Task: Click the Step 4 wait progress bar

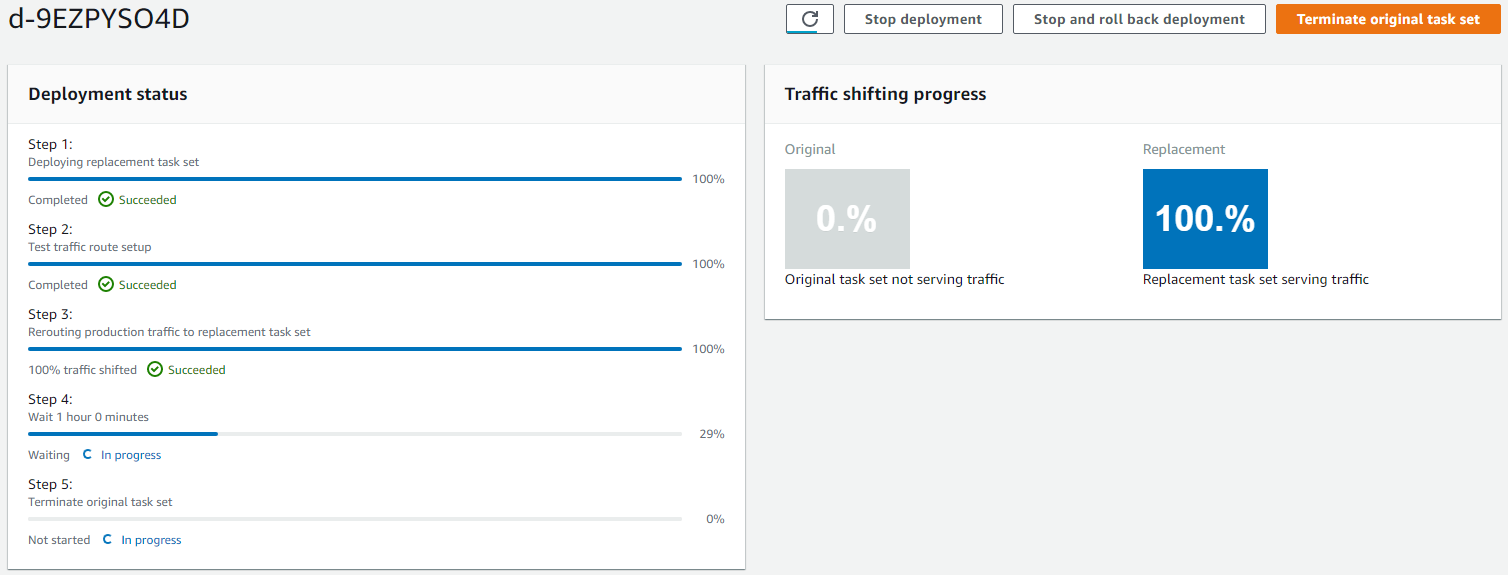Action: tap(355, 434)
